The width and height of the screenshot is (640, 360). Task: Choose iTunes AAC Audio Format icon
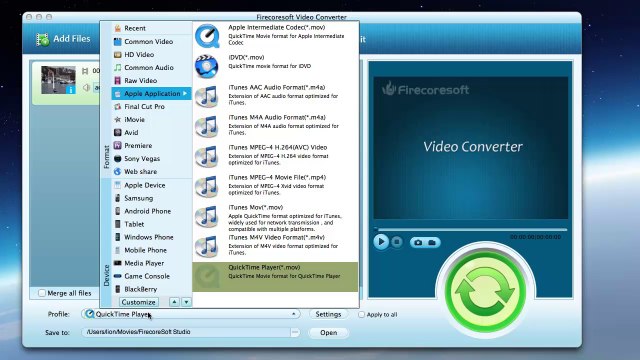tap(207, 96)
